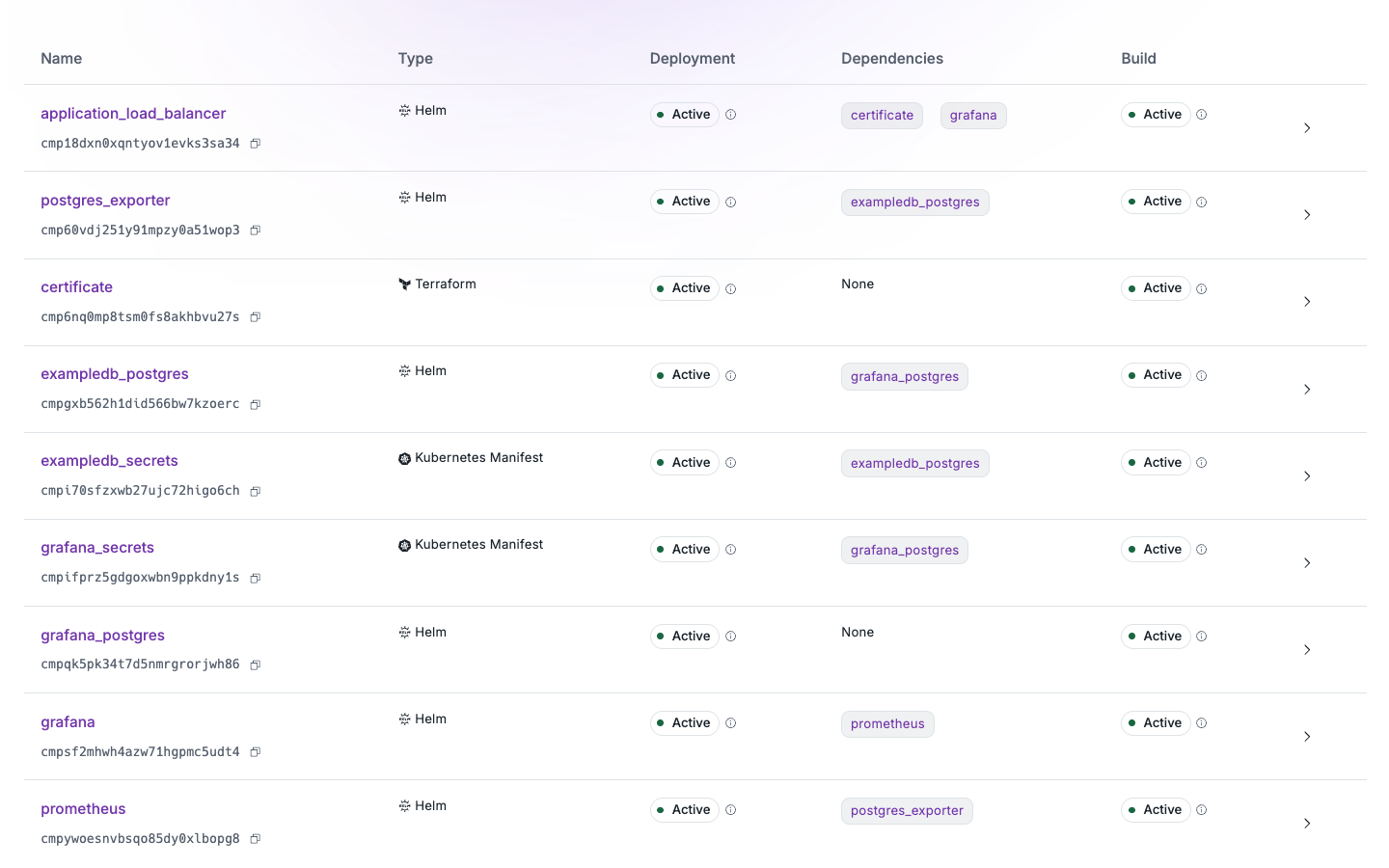Click the deployment info icon for postgres_exporter
This screenshot has height=868, width=1389.
click(x=731, y=202)
